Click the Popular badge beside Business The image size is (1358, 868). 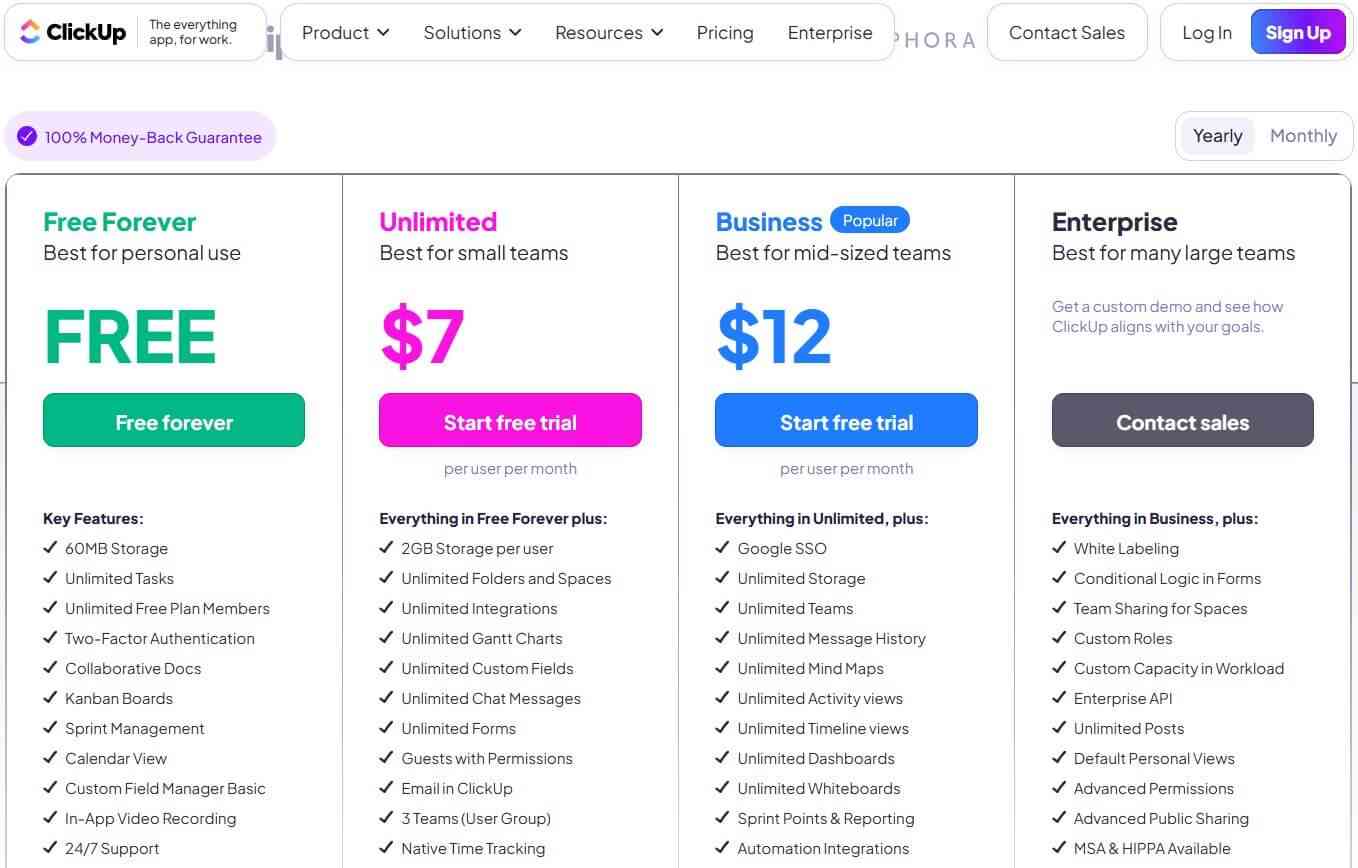[870, 220]
